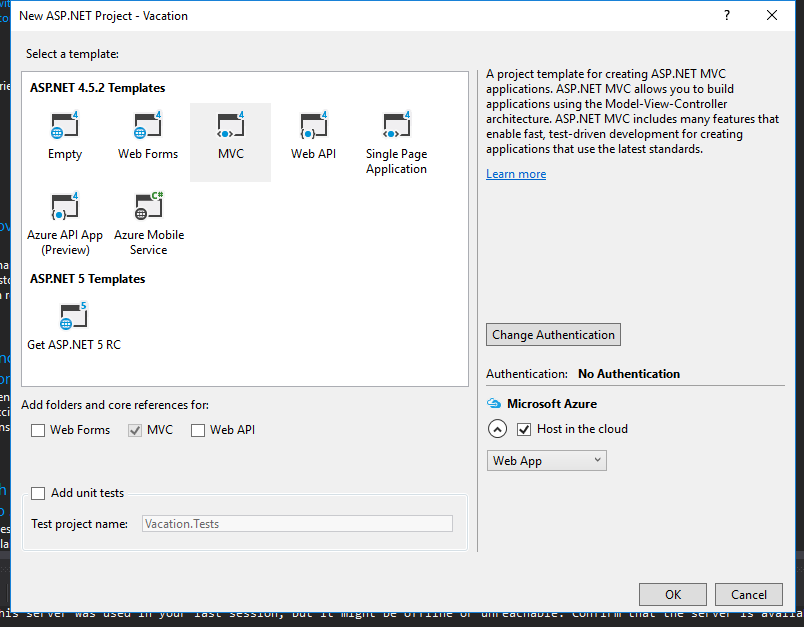Screen dimensions: 804x627
Task: Click the Cancel button
Action: pos(749,594)
